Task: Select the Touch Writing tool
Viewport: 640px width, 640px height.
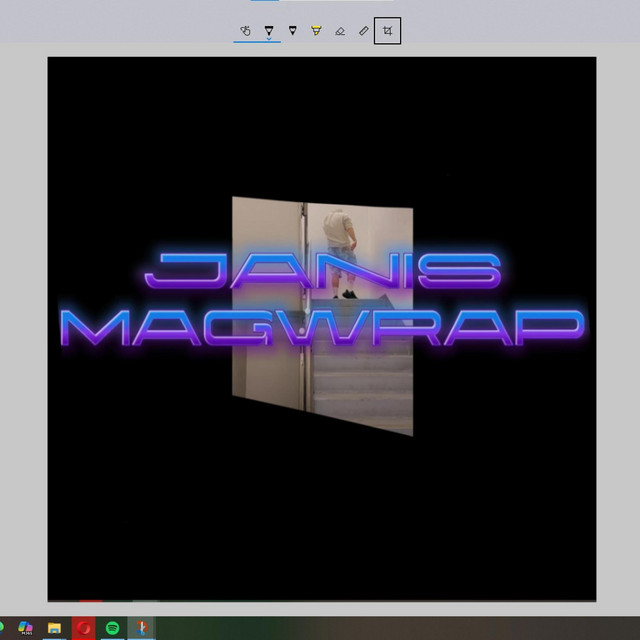Action: (245, 31)
